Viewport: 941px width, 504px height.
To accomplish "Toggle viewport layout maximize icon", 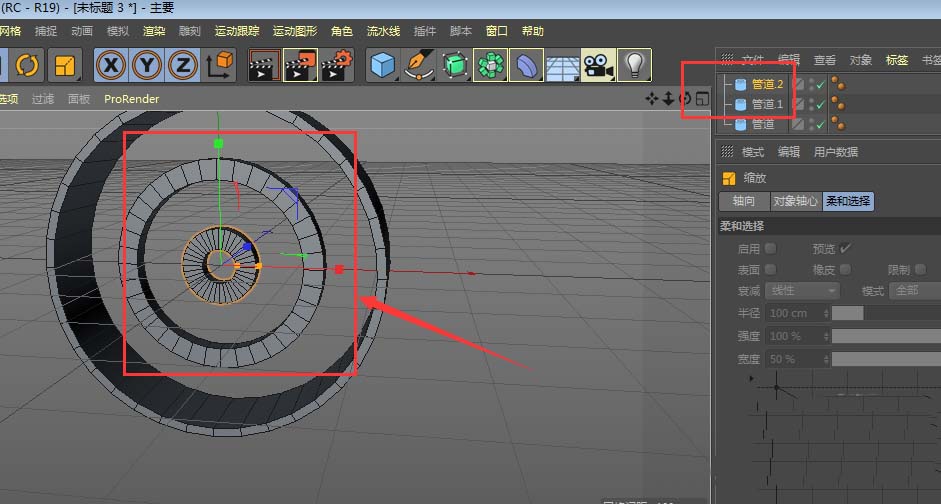I will pos(702,99).
